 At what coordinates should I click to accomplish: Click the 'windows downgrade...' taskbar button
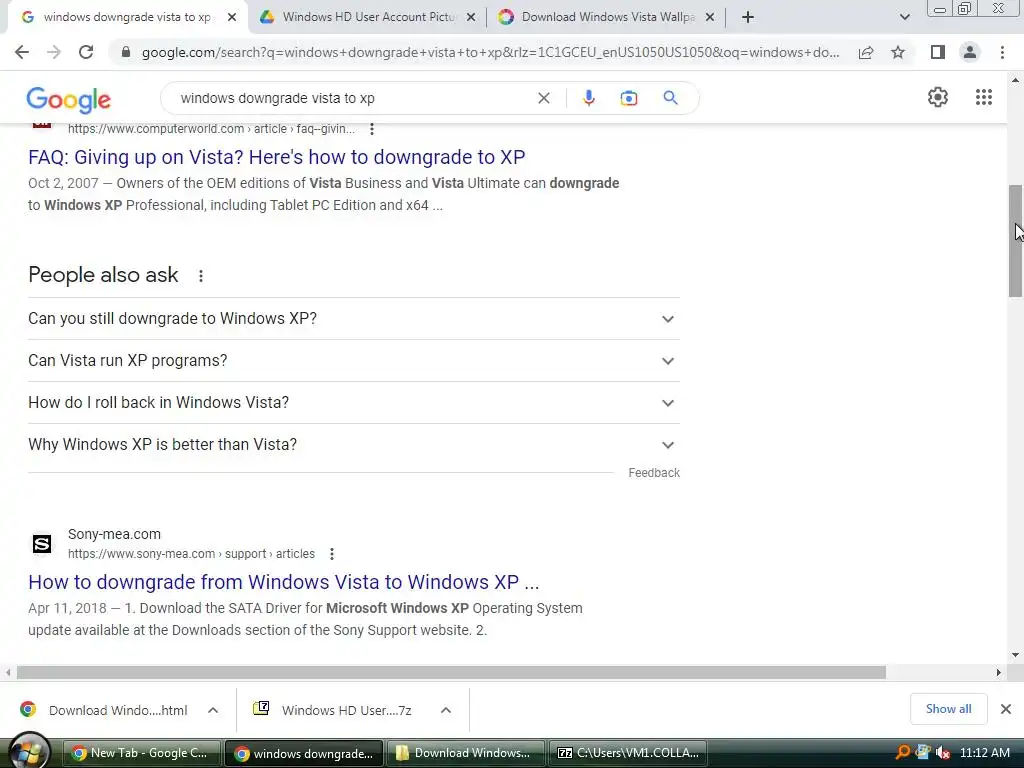(304, 753)
